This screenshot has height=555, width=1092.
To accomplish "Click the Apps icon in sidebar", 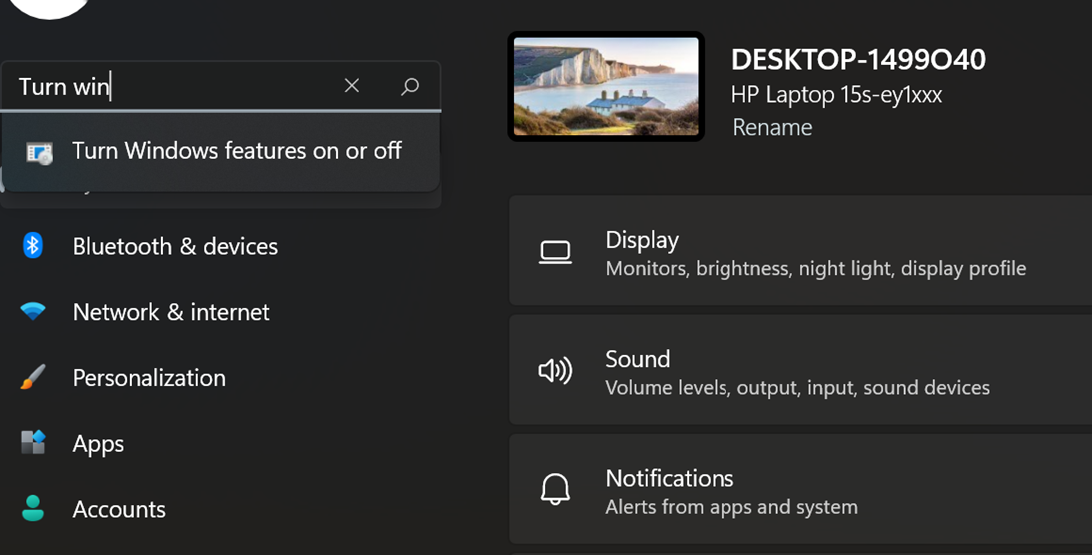I will click(x=33, y=442).
